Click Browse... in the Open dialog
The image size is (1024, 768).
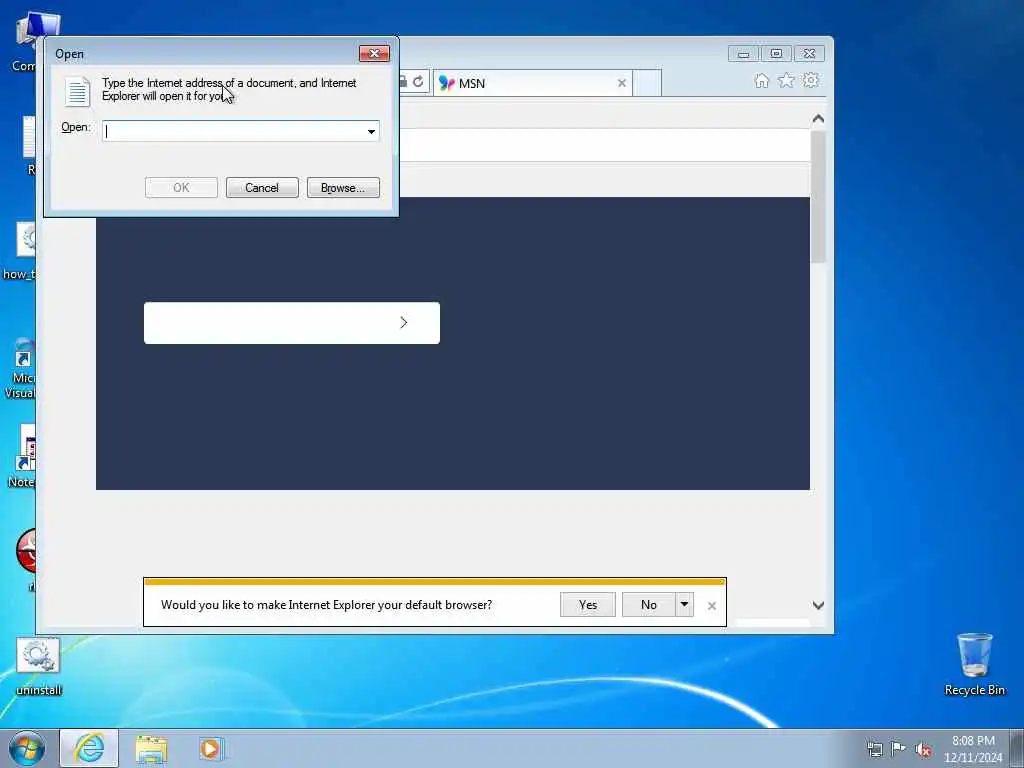point(343,187)
